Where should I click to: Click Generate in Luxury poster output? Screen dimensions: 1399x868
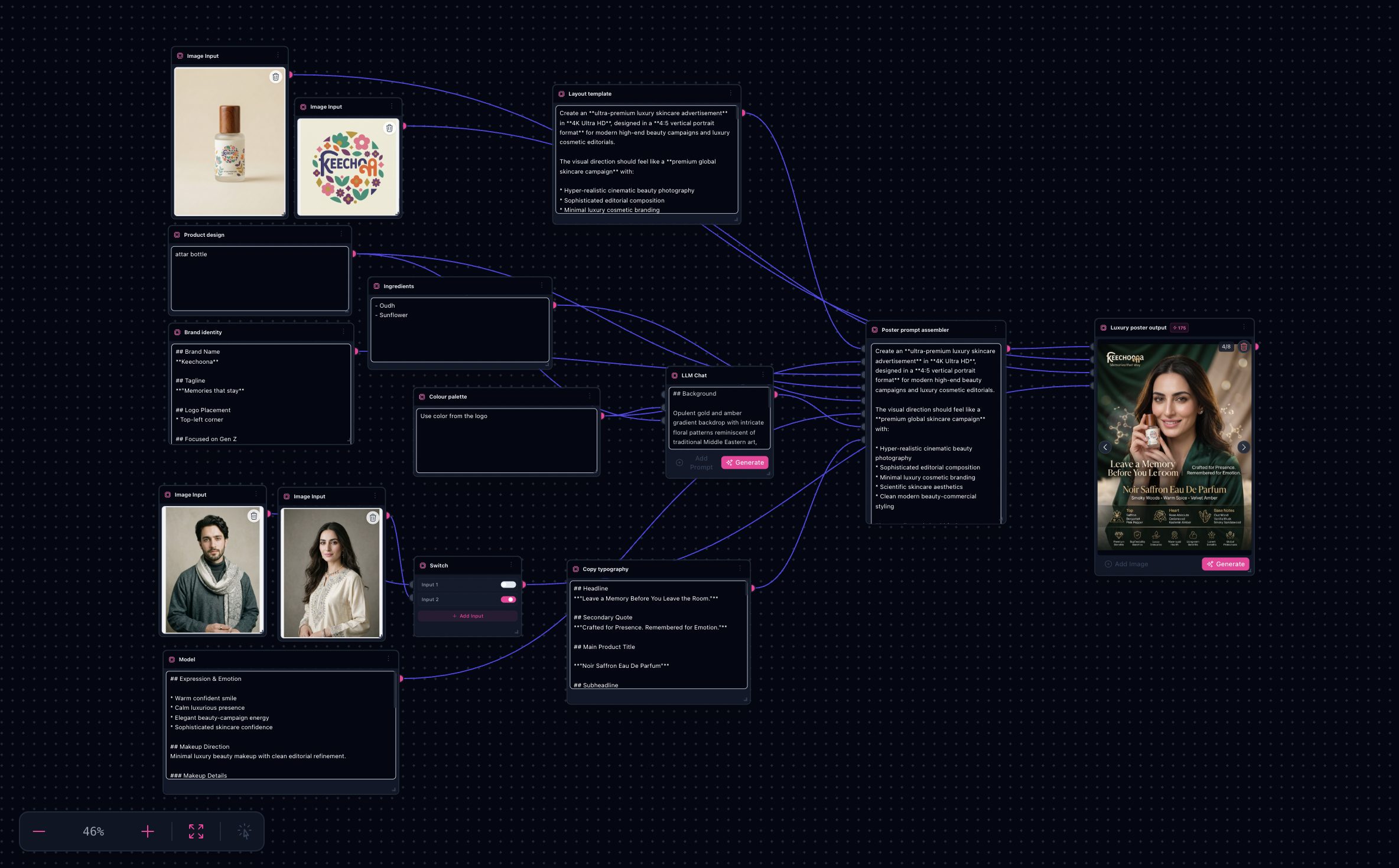(x=1225, y=564)
